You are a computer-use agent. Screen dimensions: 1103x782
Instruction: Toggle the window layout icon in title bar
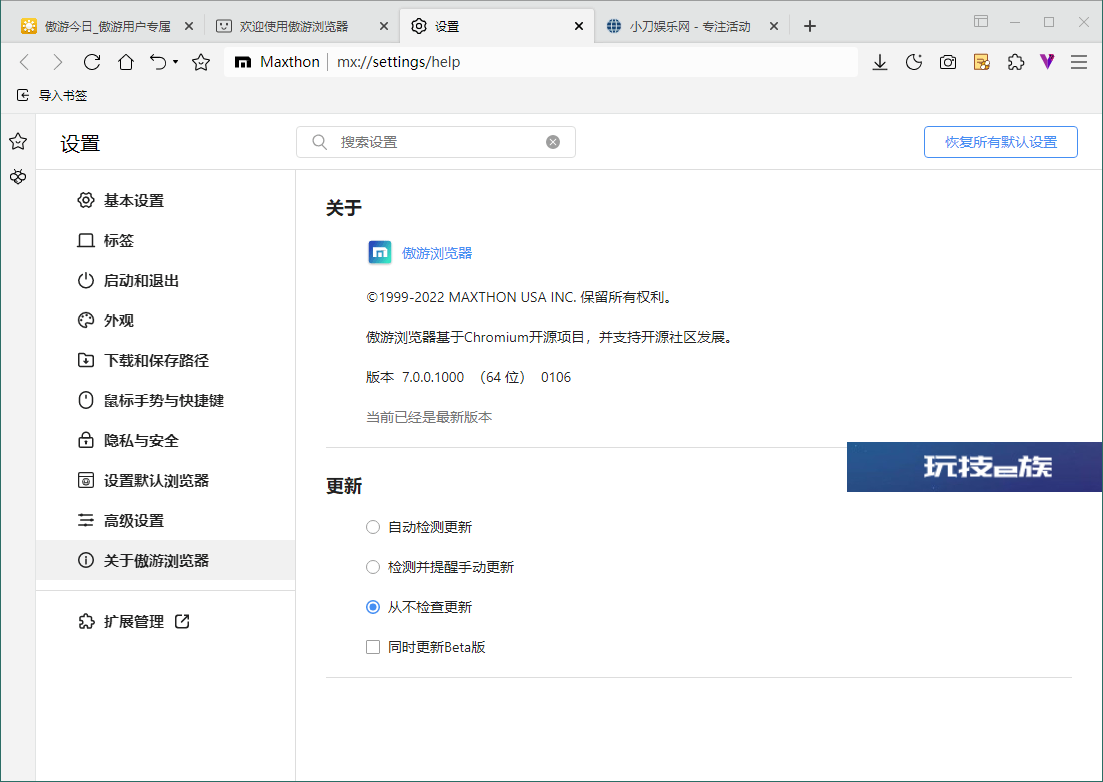click(981, 21)
